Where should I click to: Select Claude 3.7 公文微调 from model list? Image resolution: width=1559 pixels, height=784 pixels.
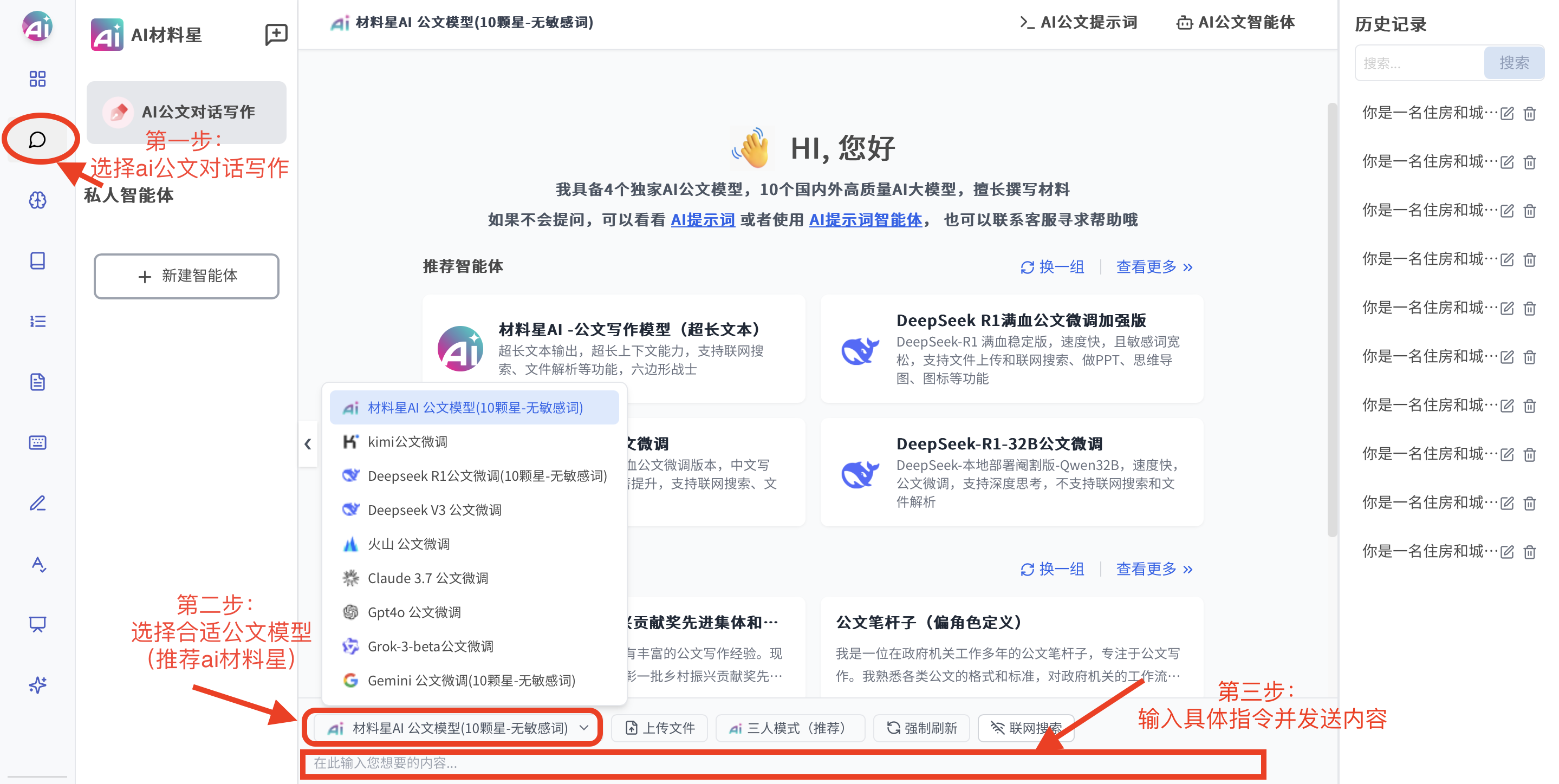(x=427, y=578)
